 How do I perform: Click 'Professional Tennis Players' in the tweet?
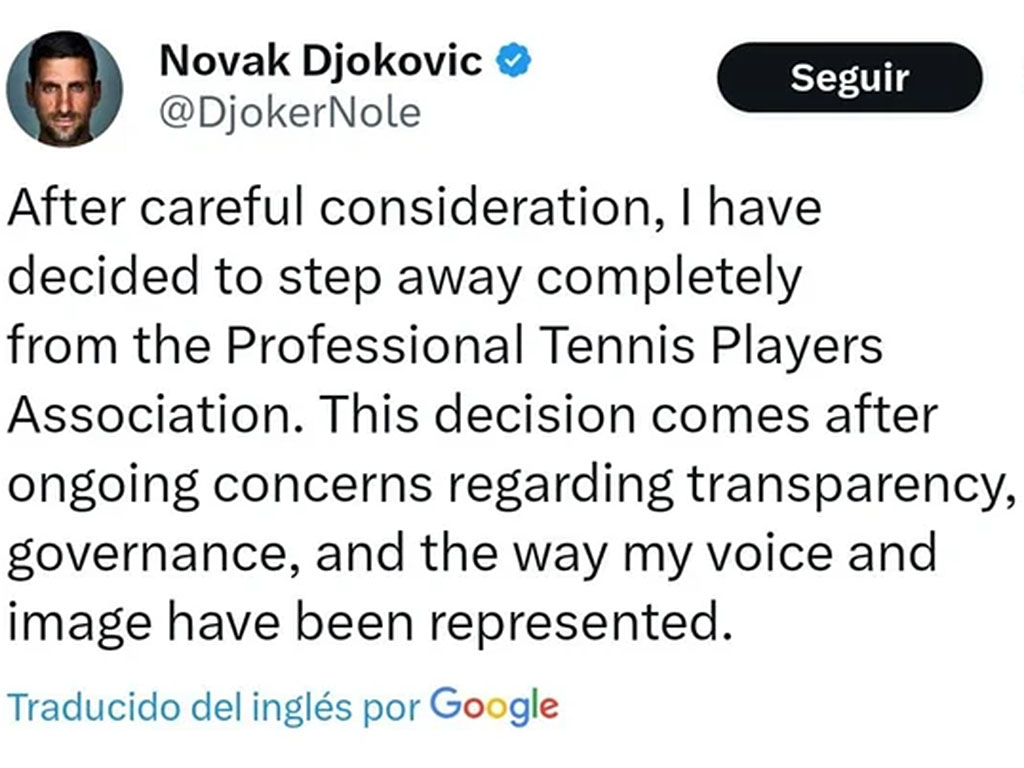point(554,347)
